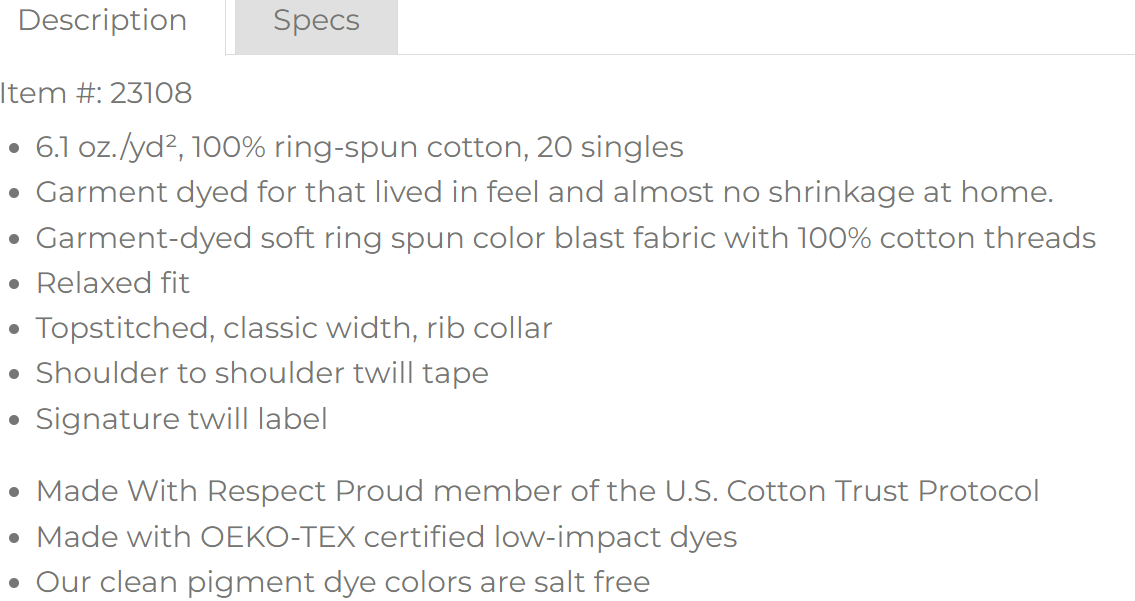Click the "100% cotton threads" text
The image size is (1135, 601).
pos(946,238)
